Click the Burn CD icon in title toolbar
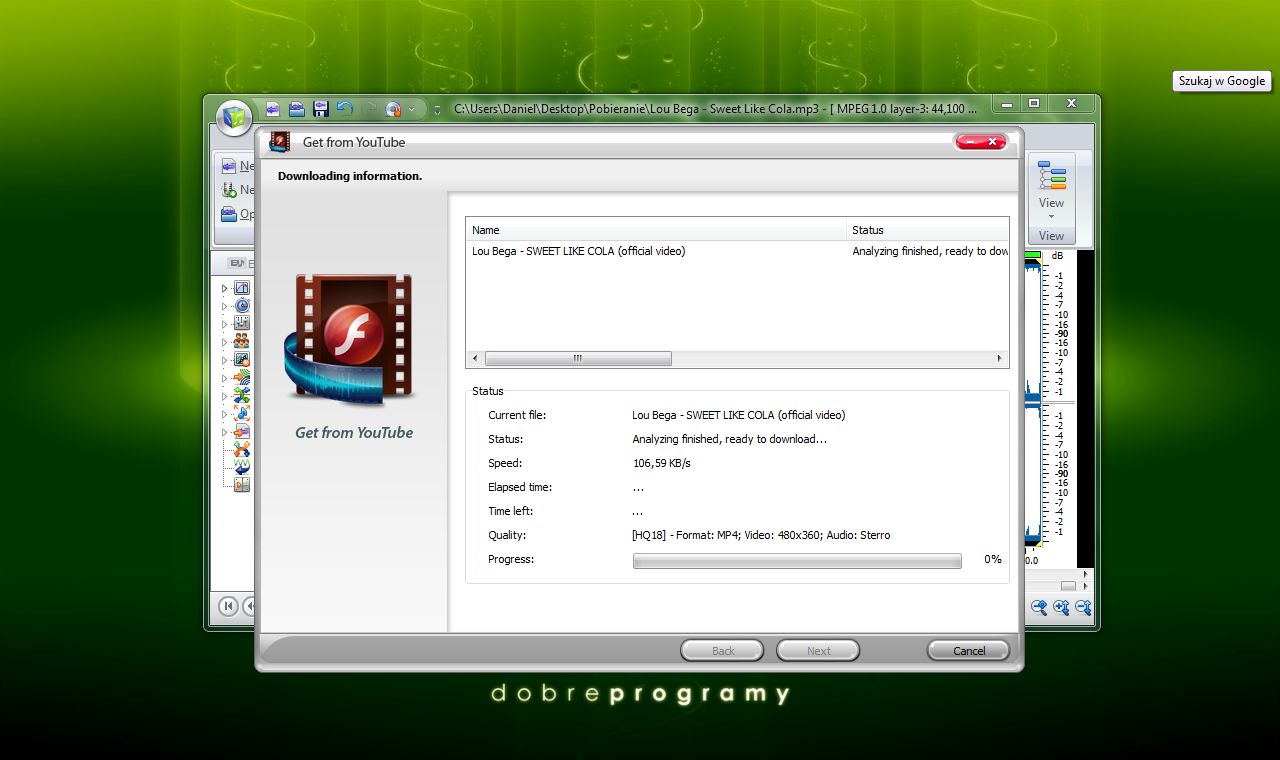The width and height of the screenshot is (1280, 760). tap(393, 109)
